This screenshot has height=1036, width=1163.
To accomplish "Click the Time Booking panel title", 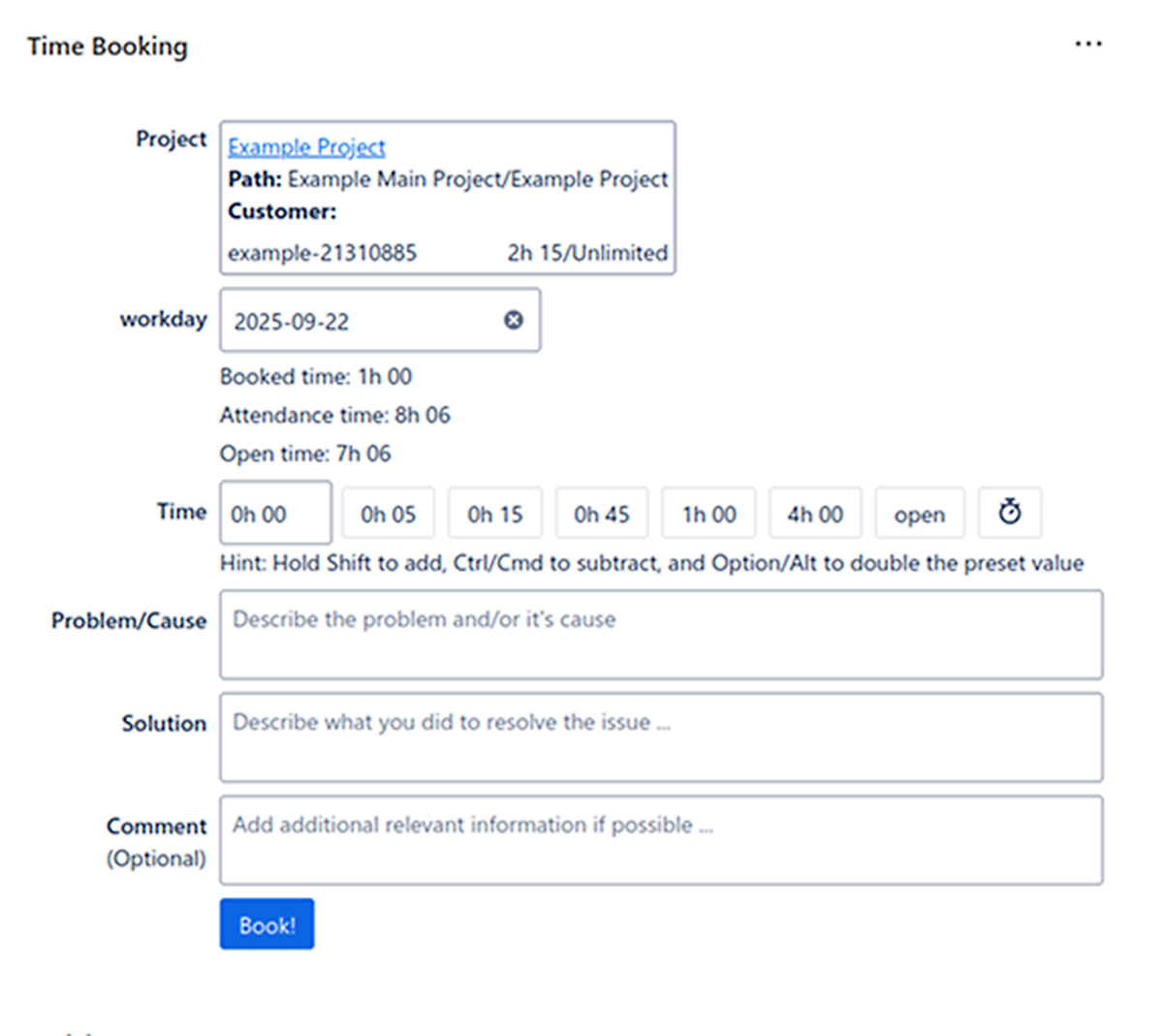I will [108, 47].
